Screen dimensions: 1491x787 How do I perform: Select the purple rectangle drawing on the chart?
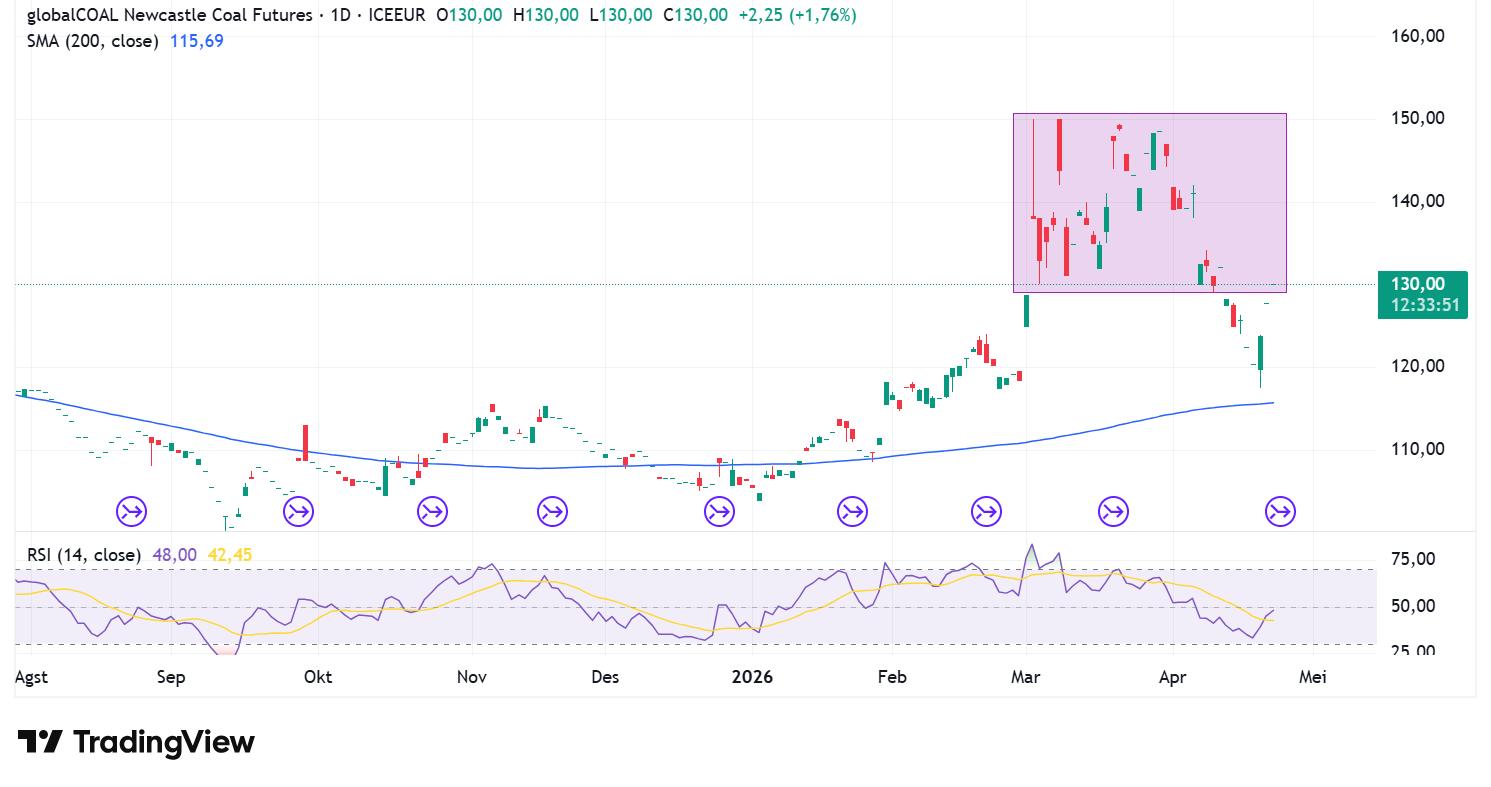[1150, 203]
